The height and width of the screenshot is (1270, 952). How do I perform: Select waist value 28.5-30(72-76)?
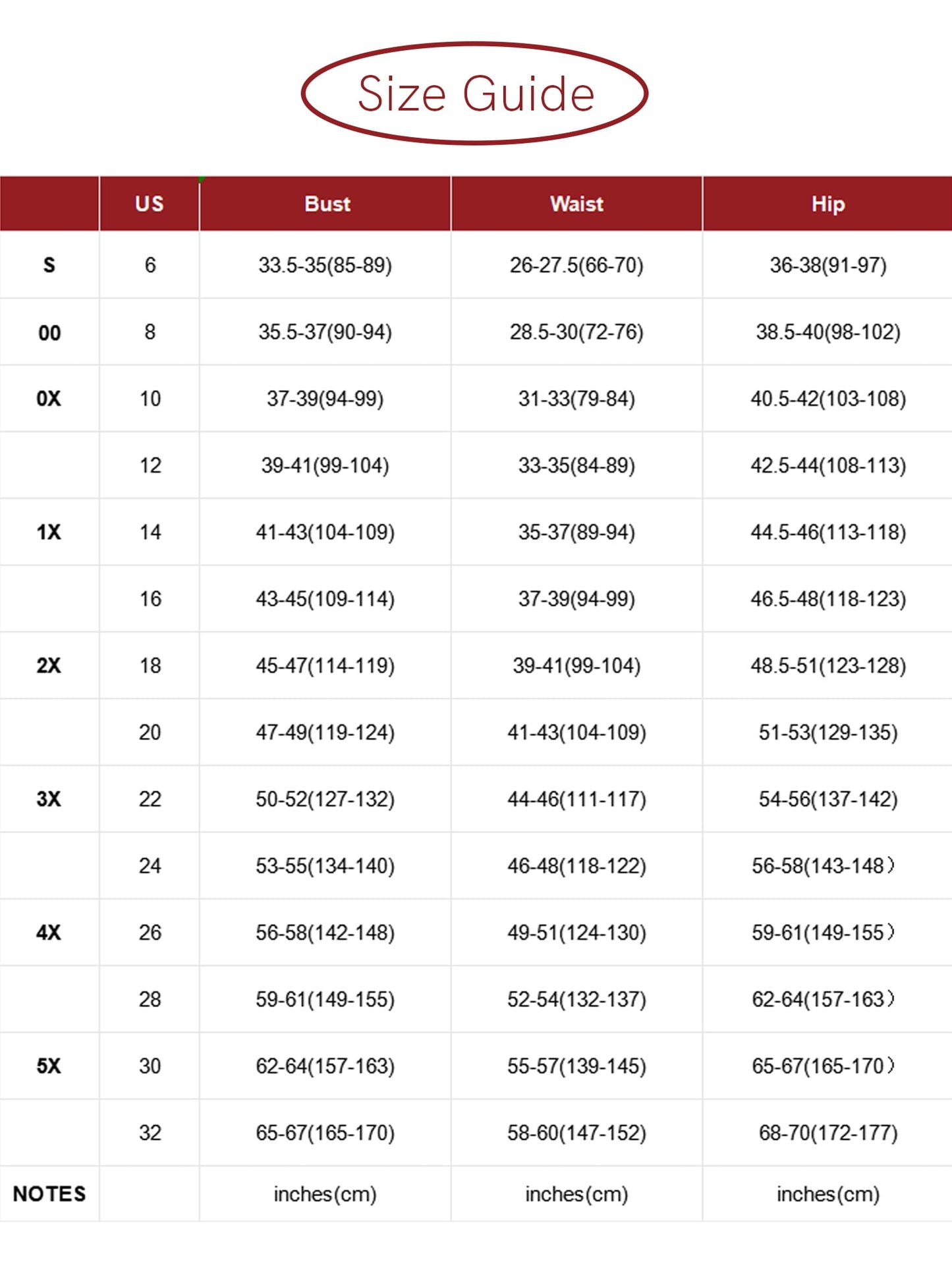[x=576, y=332]
